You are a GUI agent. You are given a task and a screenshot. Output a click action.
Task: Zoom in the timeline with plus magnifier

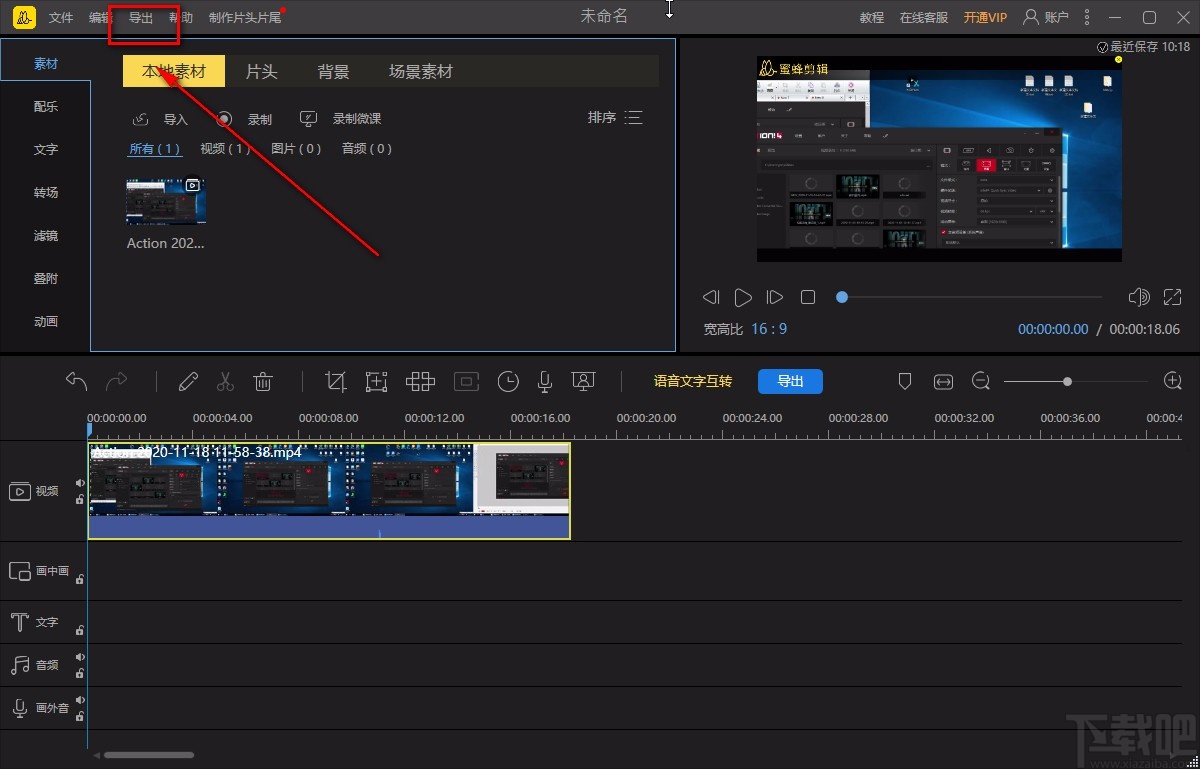click(1173, 381)
